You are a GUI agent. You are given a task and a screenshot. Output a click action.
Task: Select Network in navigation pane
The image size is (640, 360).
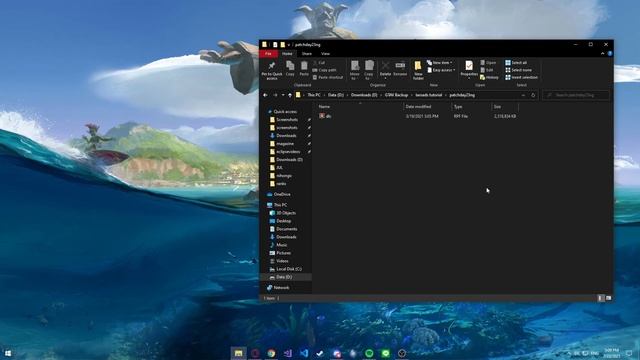(x=281, y=288)
